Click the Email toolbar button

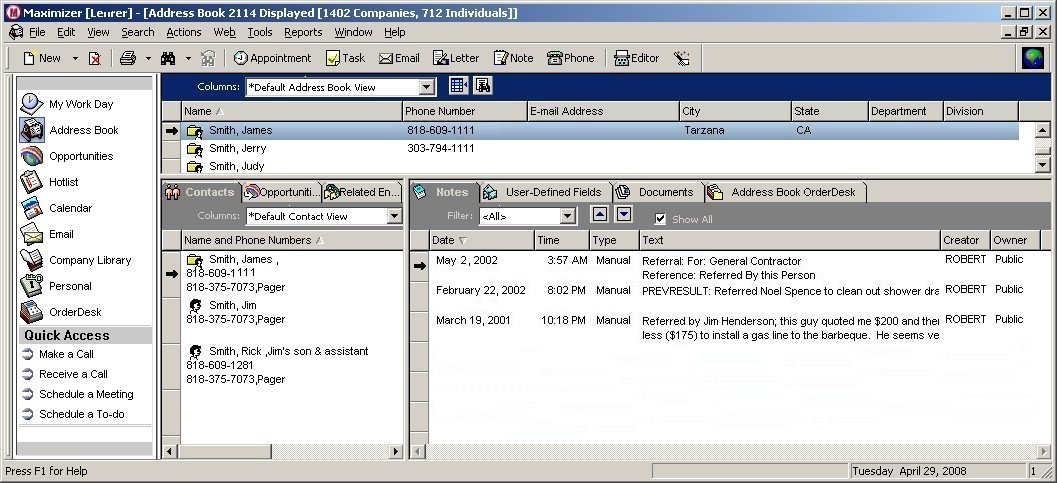(399, 59)
